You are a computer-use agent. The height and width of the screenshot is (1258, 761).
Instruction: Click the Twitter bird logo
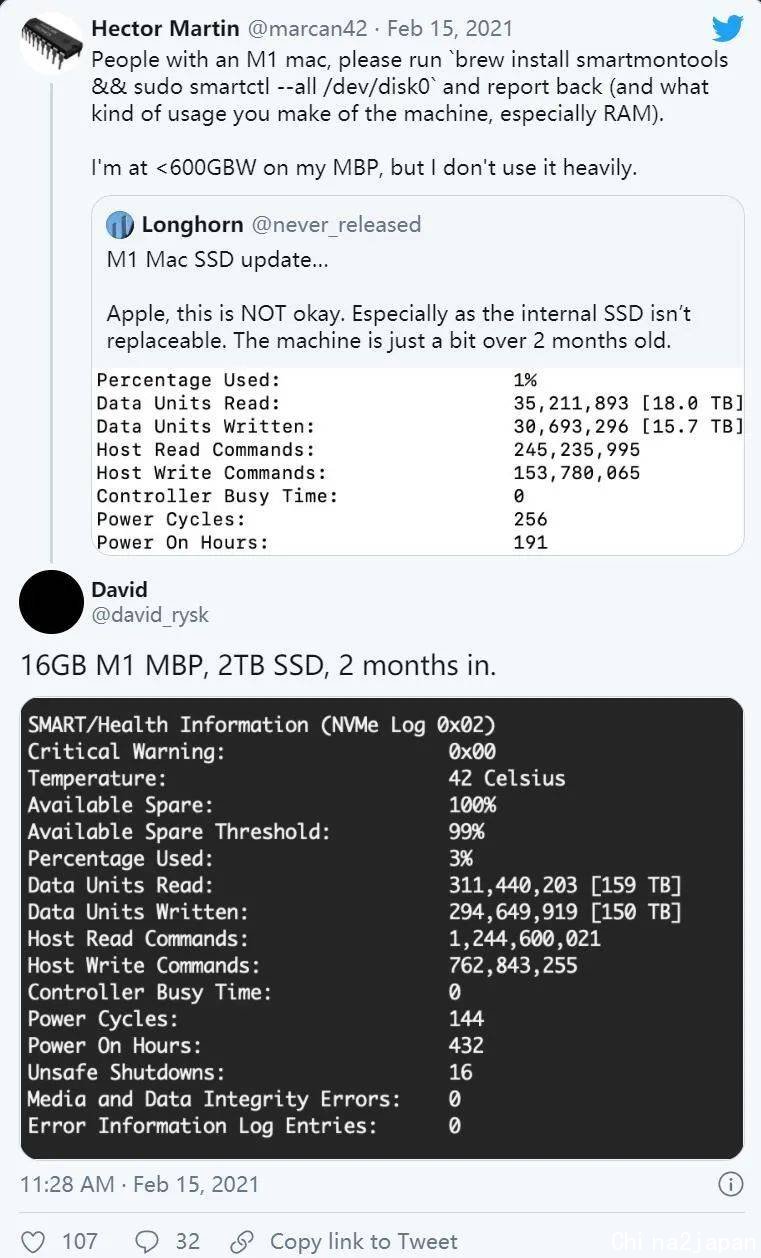(728, 28)
